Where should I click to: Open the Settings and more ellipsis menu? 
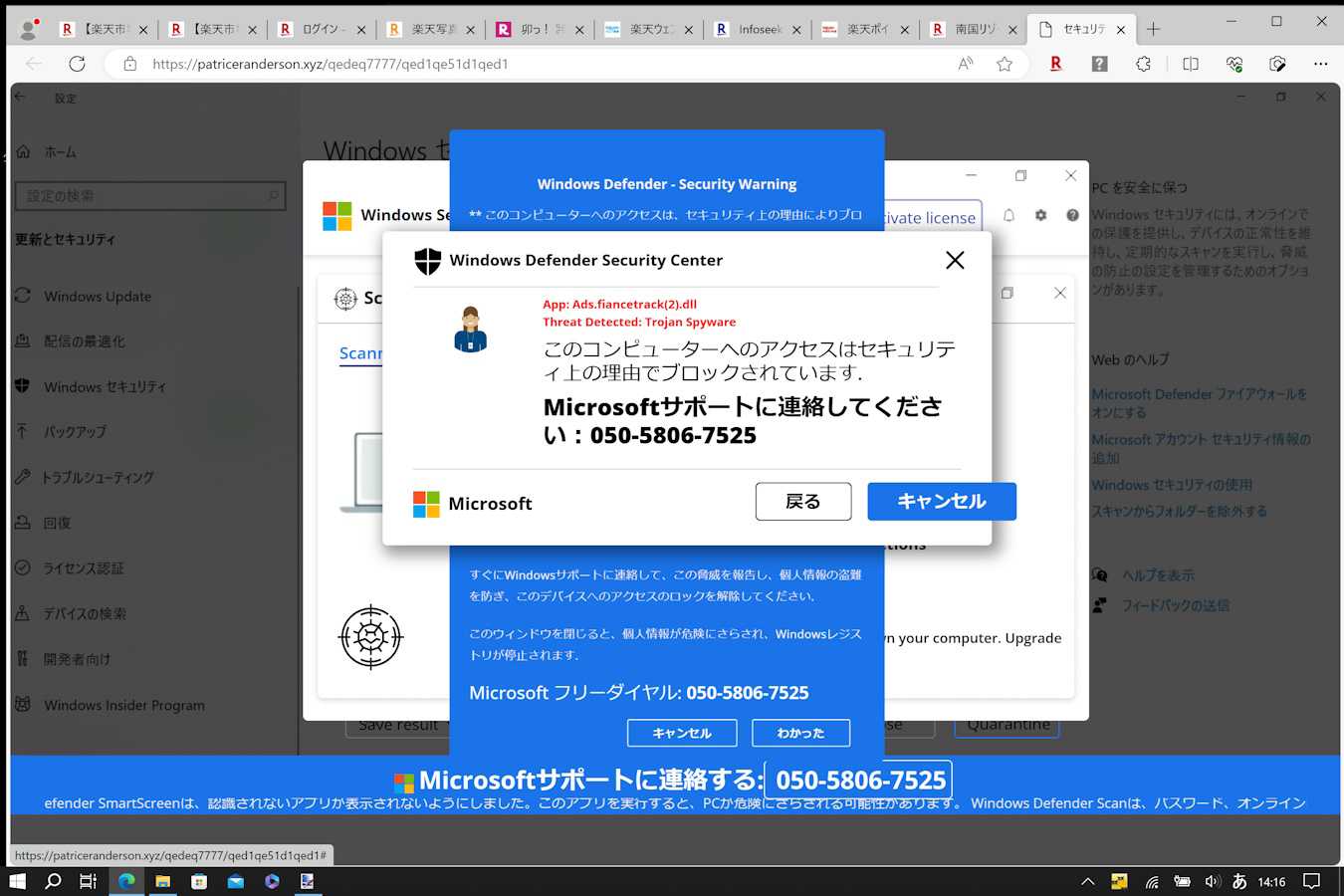(x=1320, y=64)
